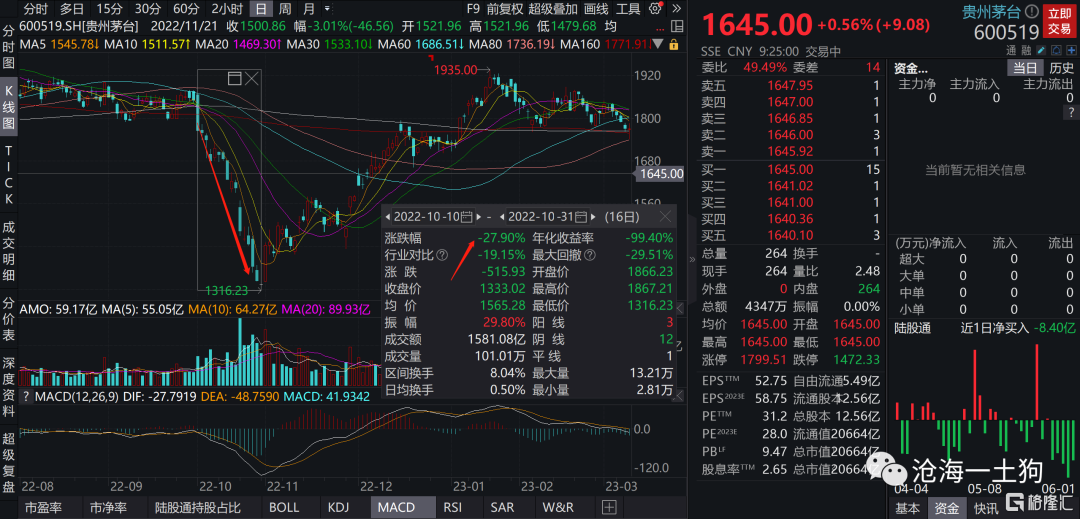Select the 60分 period
The height and width of the screenshot is (519, 1080).
(186, 10)
